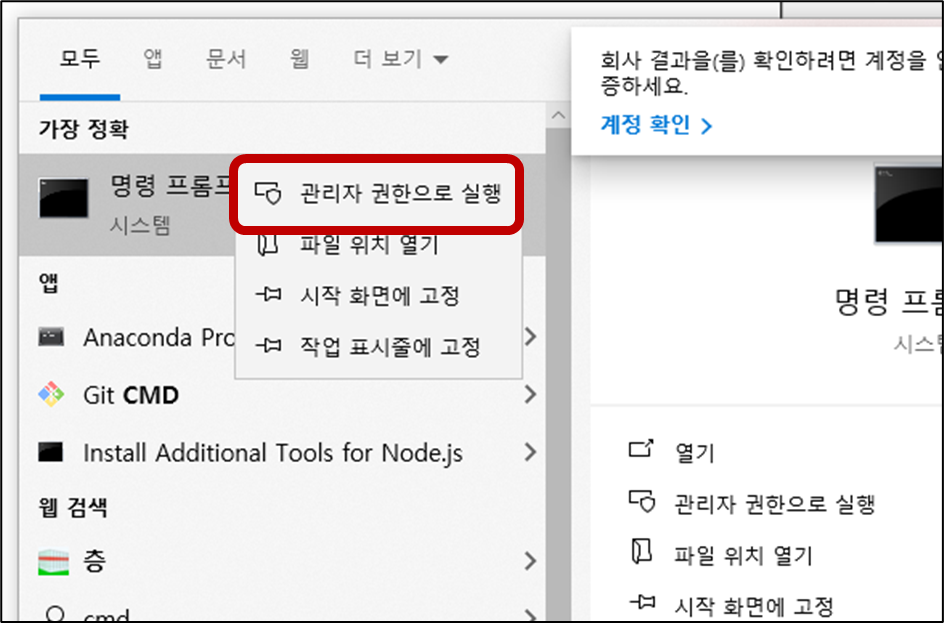Click the 가장 정확 section heading
Image resolution: width=944 pixels, height=623 pixels.
84,129
